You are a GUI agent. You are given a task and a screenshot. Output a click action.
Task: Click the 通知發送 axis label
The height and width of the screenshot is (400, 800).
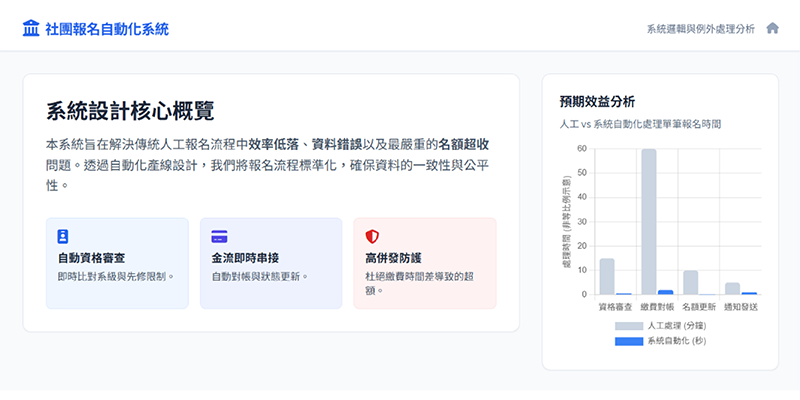pyautogui.click(x=741, y=307)
